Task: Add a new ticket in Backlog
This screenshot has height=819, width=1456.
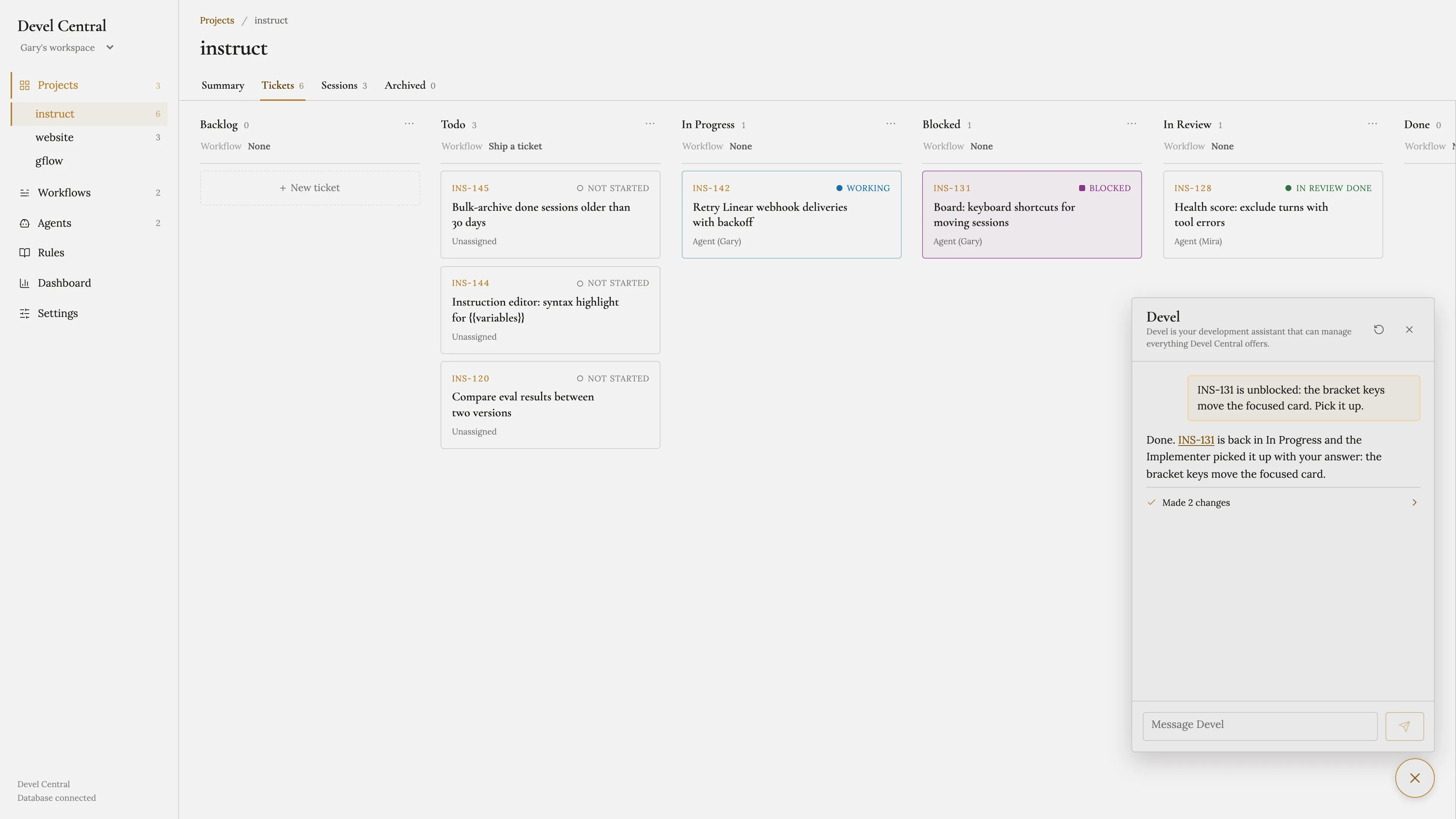Action: tap(310, 188)
